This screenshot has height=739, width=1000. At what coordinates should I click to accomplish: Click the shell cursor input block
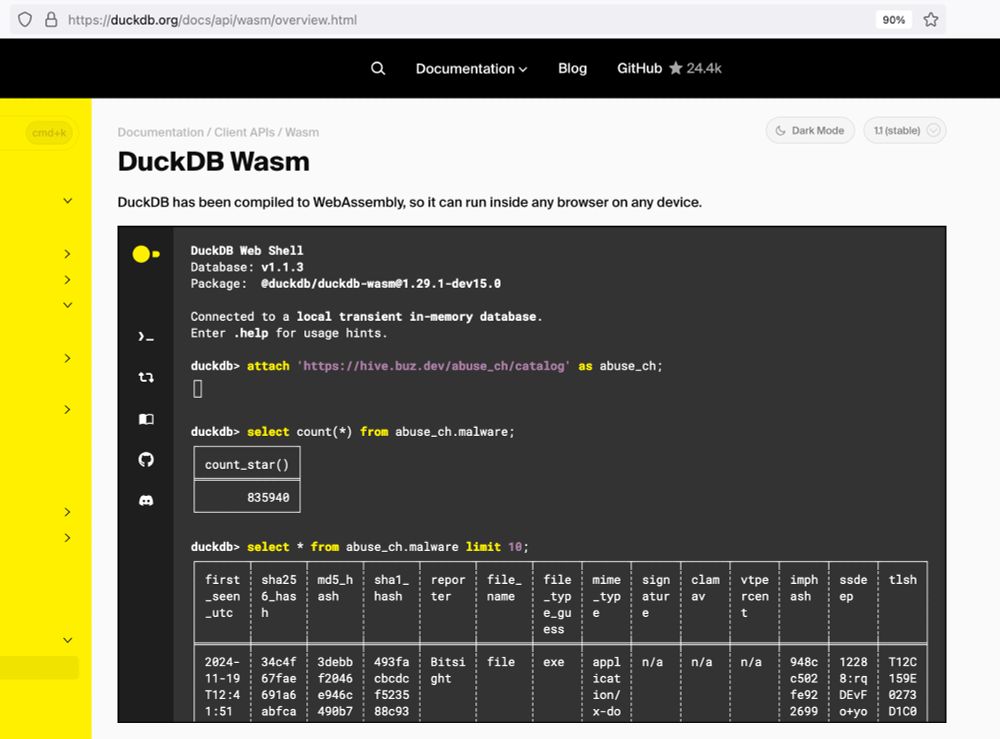pos(198,388)
